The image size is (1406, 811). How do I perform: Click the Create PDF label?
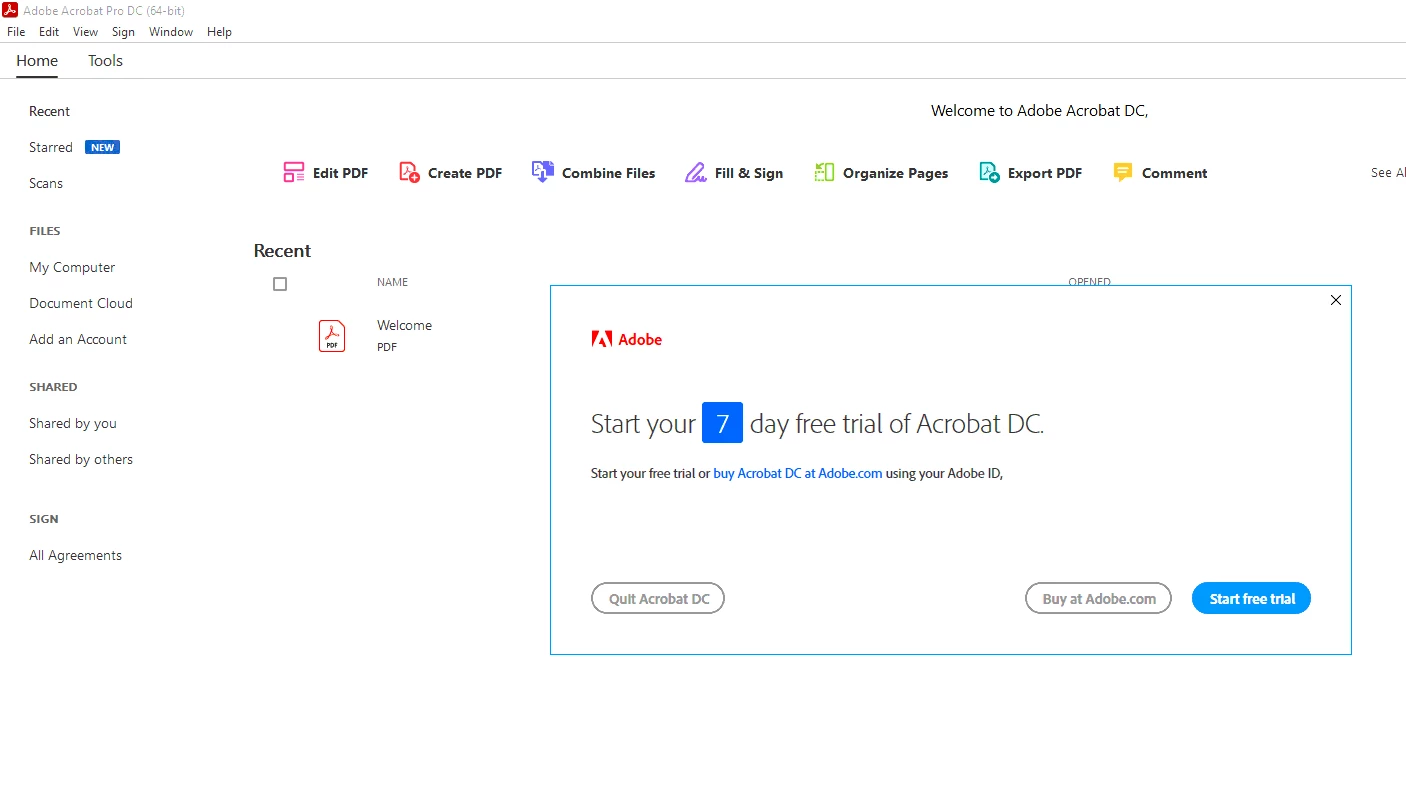pos(465,173)
